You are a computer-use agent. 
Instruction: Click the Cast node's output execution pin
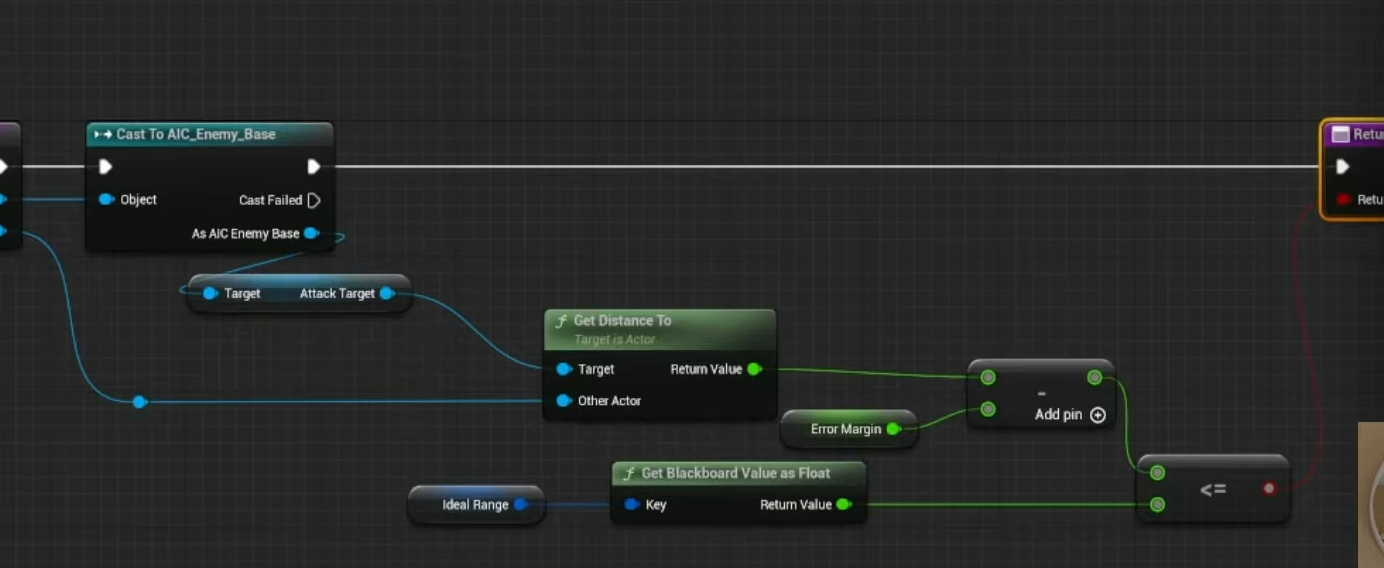click(314, 167)
